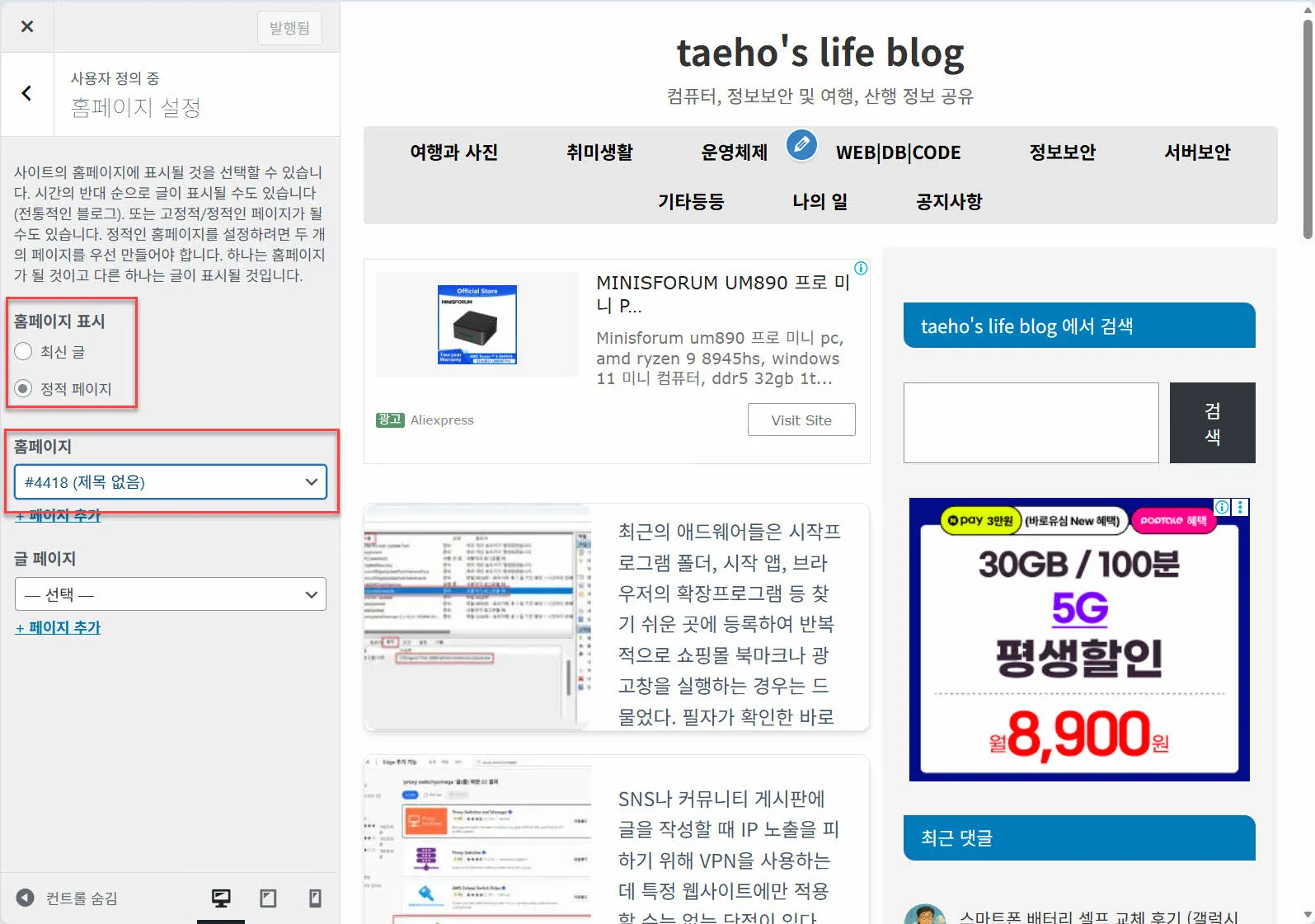Image resolution: width=1315 pixels, height=924 pixels.
Task: Open AdChoices info icon on 5G banner ad
Action: (1222, 507)
